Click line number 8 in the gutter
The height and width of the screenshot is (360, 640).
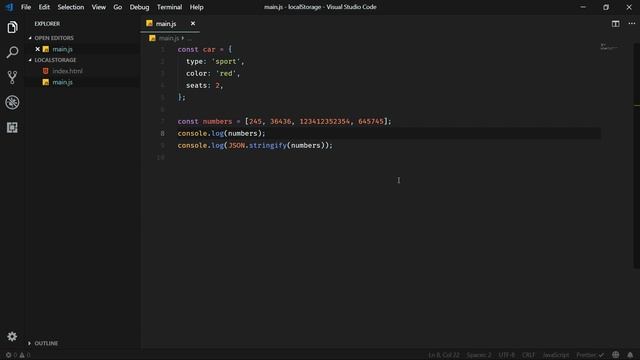pyautogui.click(x=162, y=133)
